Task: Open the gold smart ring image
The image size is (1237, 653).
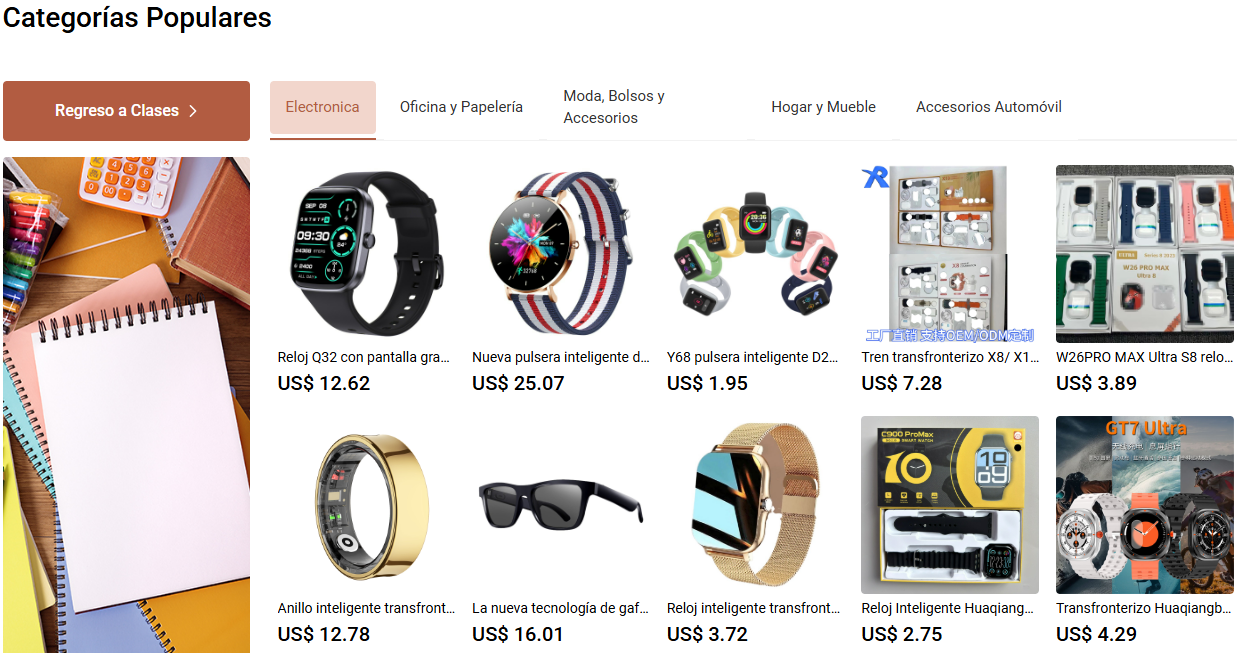Action: (x=366, y=505)
